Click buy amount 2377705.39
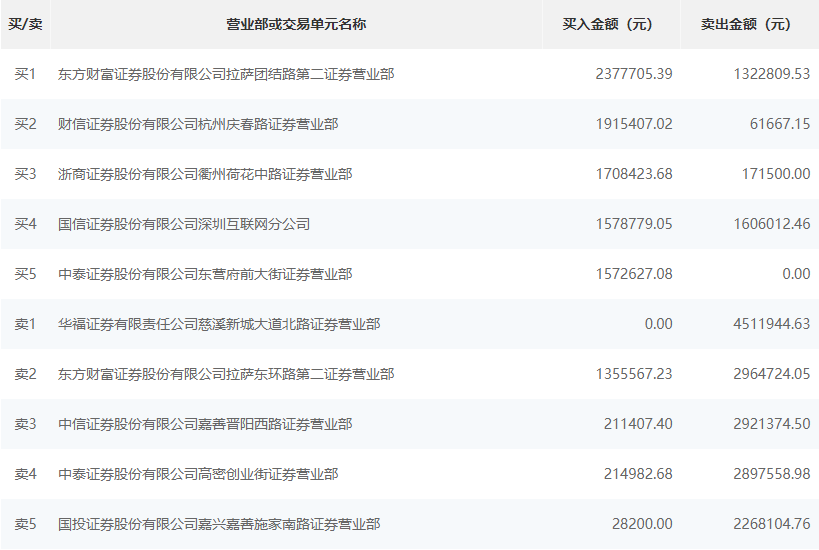Screen dimensions: 819x550 [634, 74]
